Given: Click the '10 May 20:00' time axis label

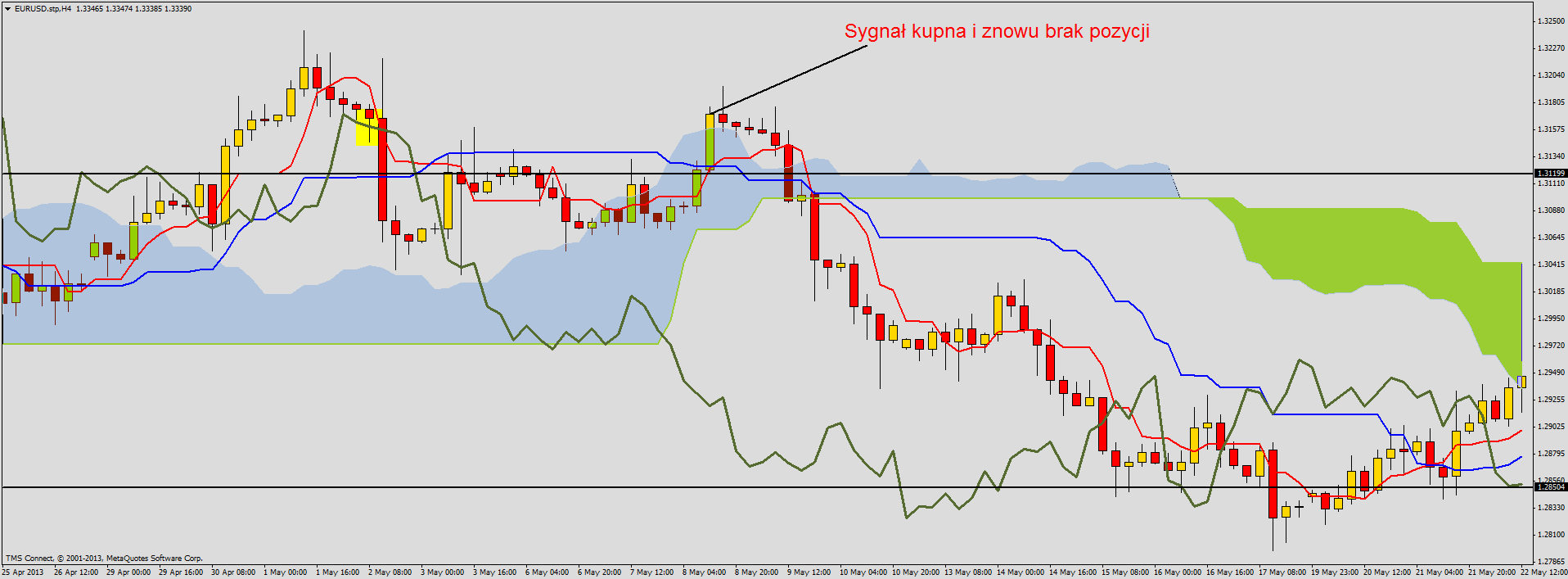Looking at the screenshot, I should tap(916, 572).
